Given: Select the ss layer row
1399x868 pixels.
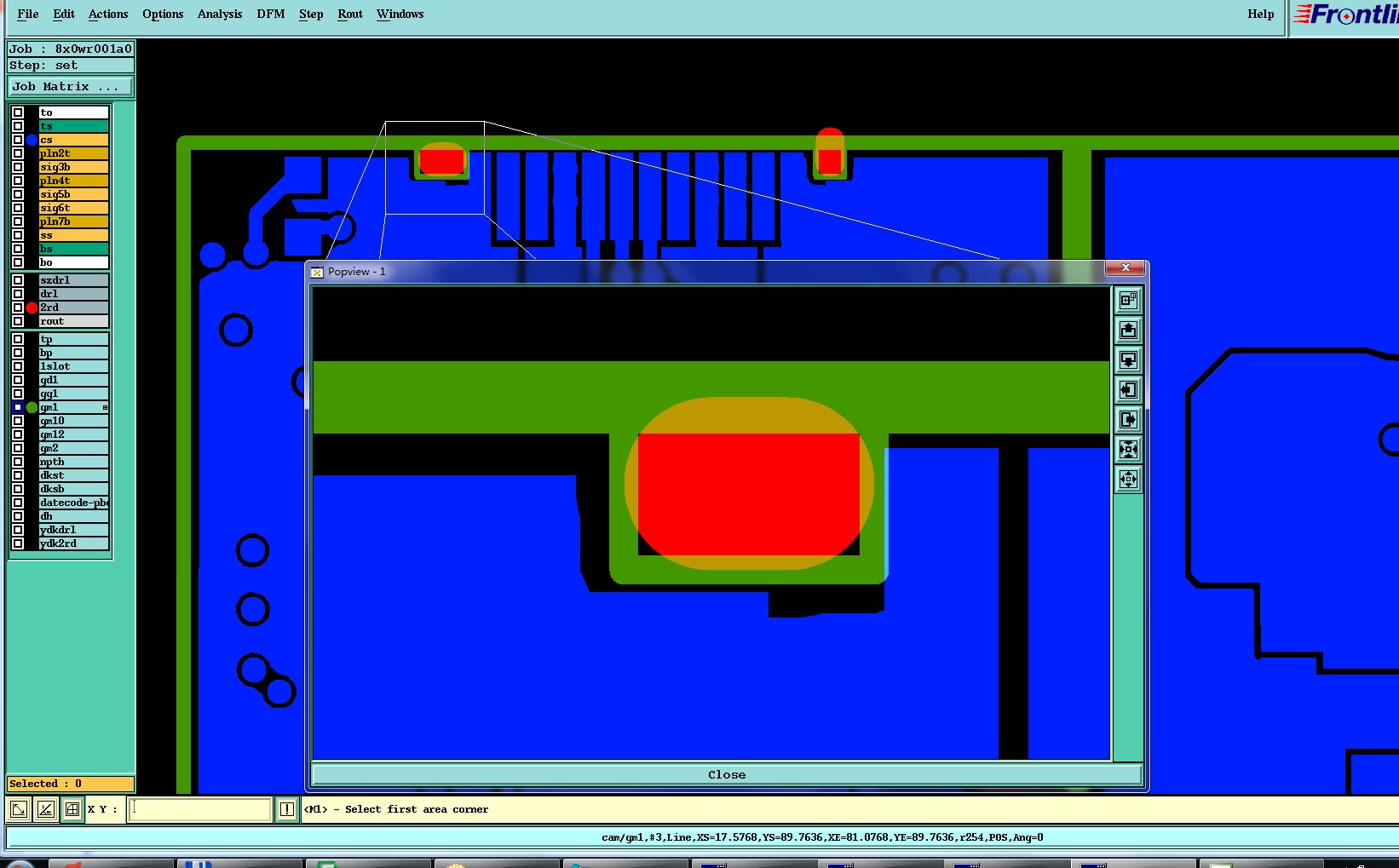Looking at the screenshot, I should click(x=73, y=235).
